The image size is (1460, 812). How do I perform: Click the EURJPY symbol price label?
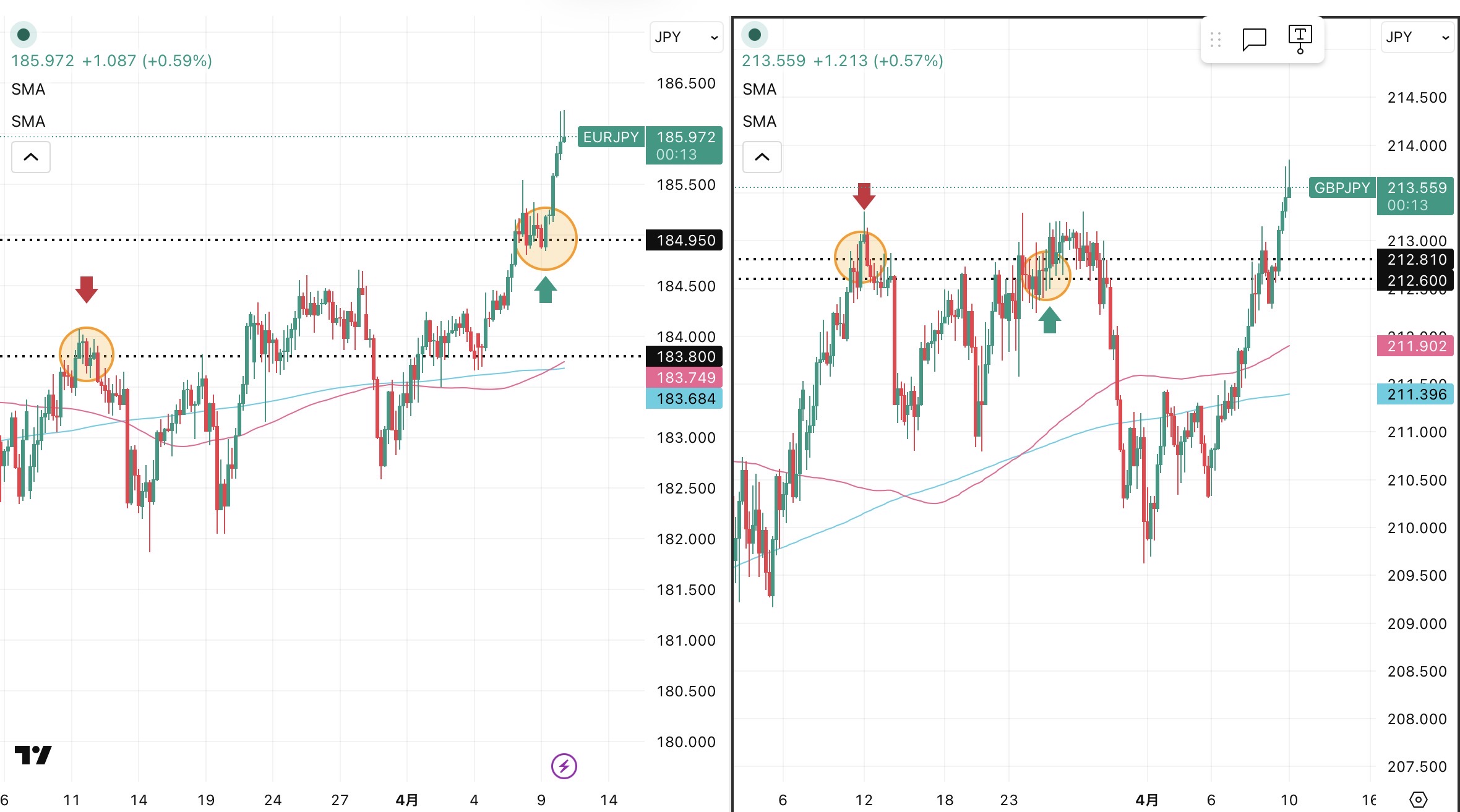[x=611, y=137]
